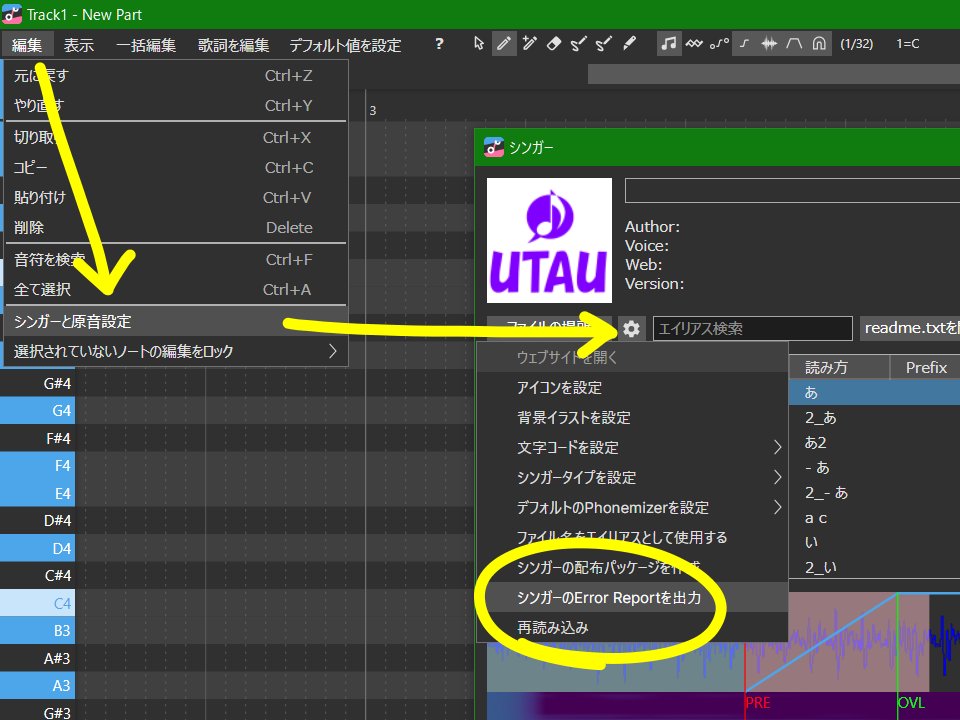Toggle waveform display button
Viewport: 960px width, 720px height.
click(769, 44)
